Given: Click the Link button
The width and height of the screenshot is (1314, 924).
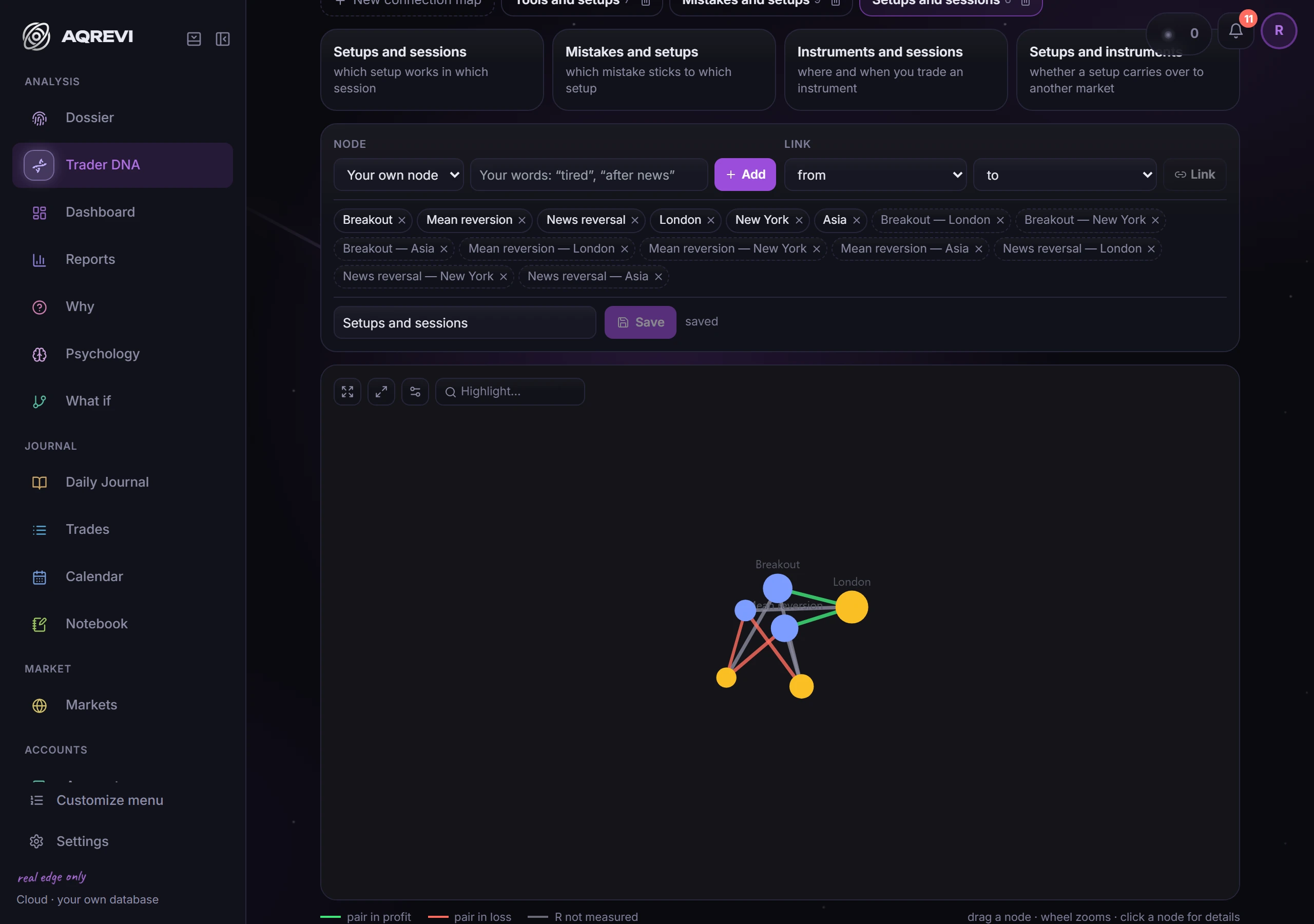Looking at the screenshot, I should (x=1195, y=175).
